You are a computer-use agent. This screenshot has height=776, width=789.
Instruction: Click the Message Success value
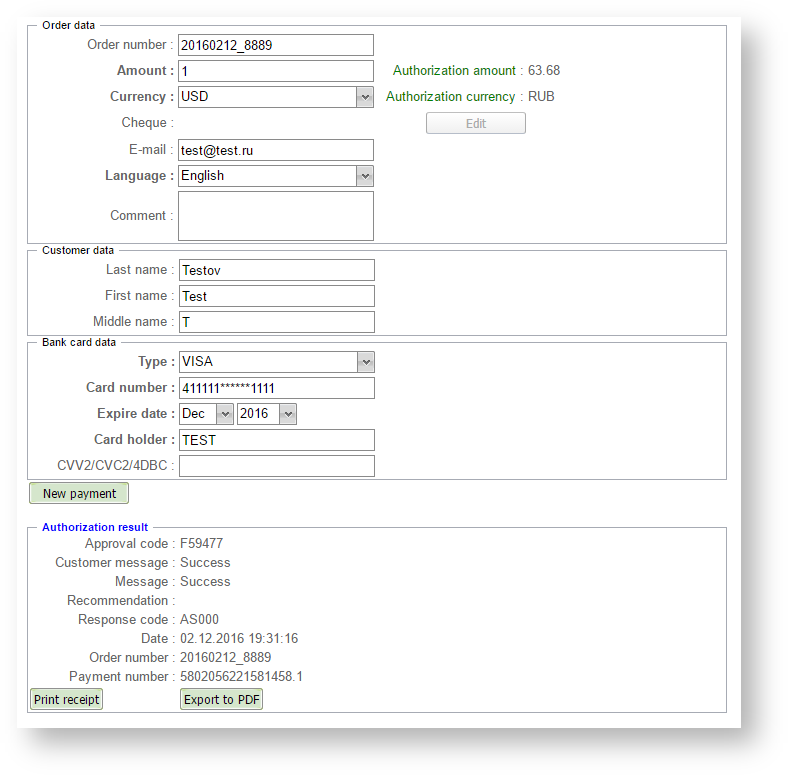pyautogui.click(x=205, y=582)
